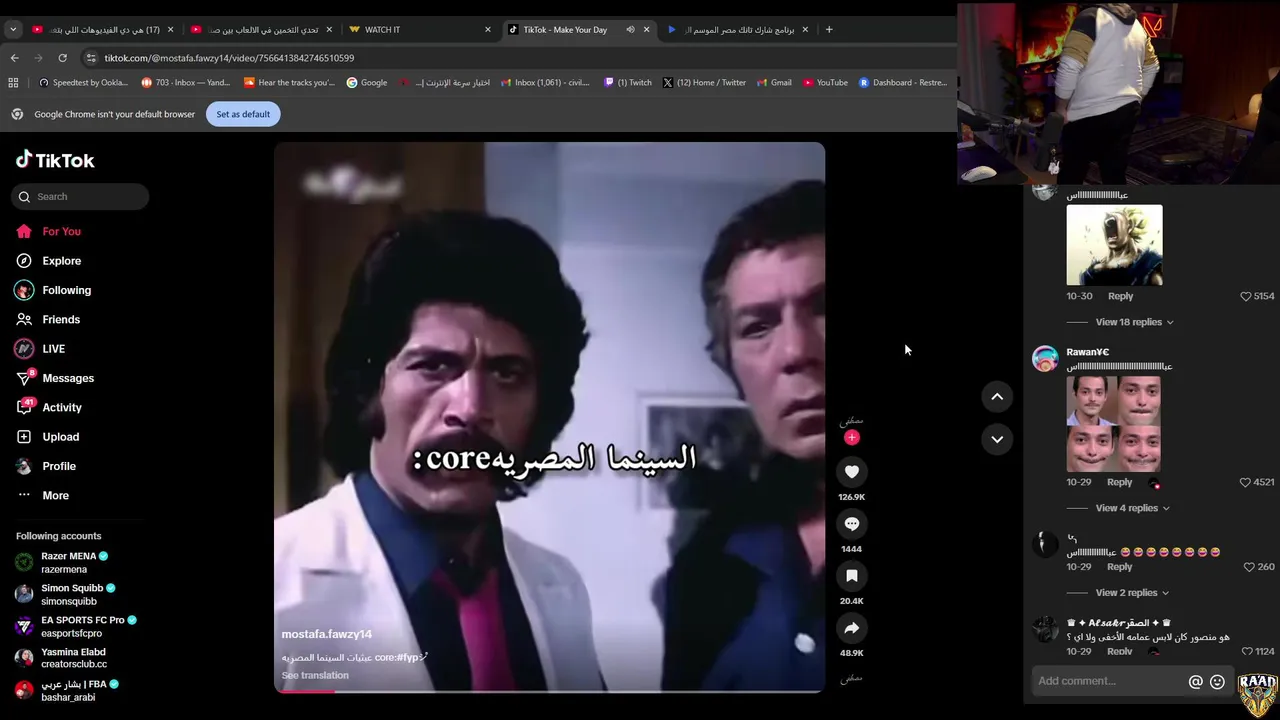Expand View 2 replies
Screen dimensions: 1280x720
1132,593
